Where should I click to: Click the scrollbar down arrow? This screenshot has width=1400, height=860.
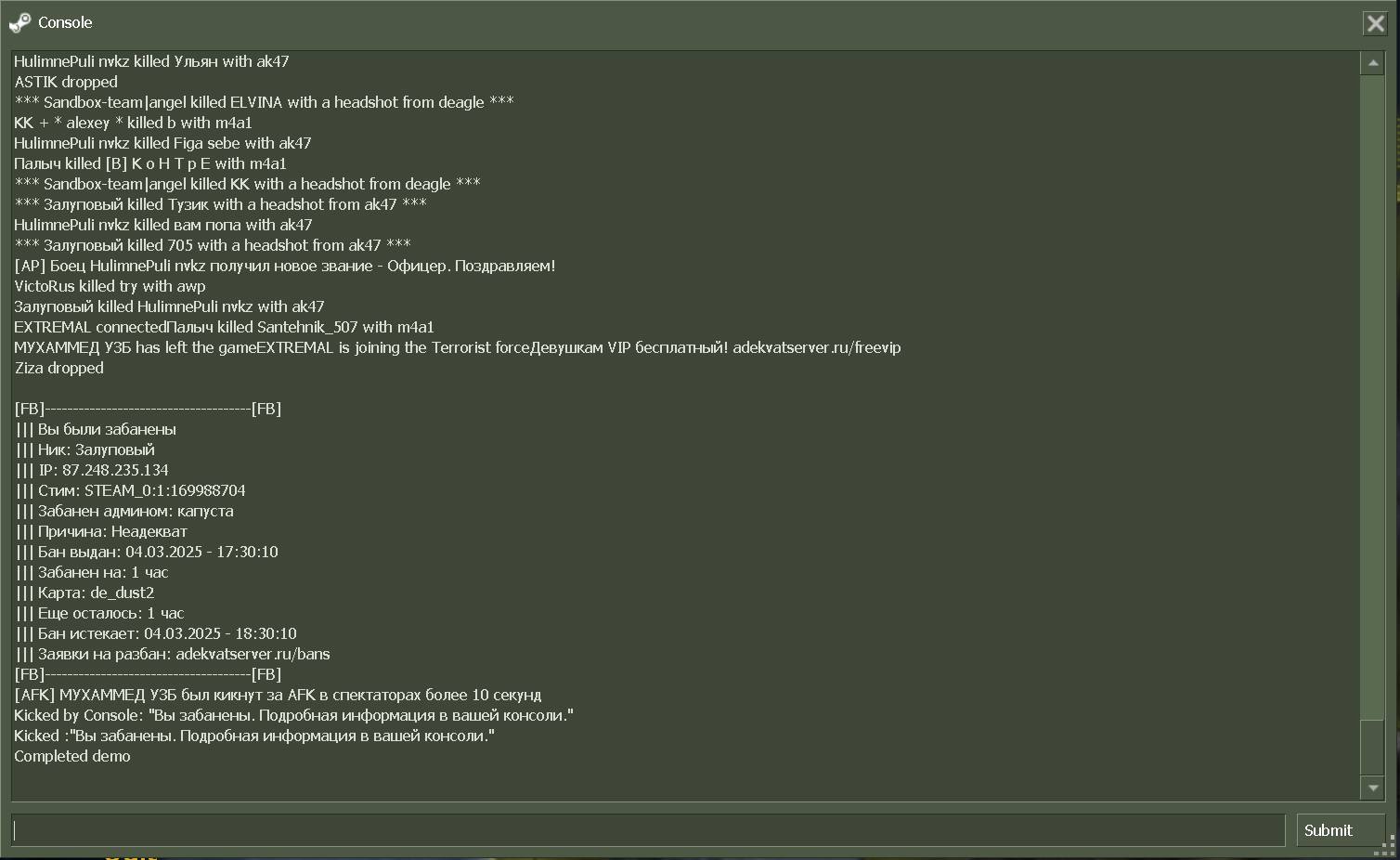coord(1372,788)
